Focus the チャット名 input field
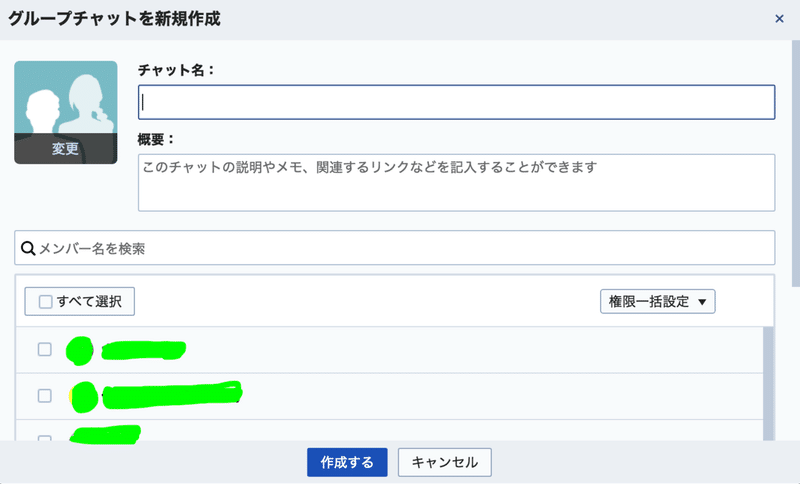The height and width of the screenshot is (484, 800). click(x=456, y=102)
